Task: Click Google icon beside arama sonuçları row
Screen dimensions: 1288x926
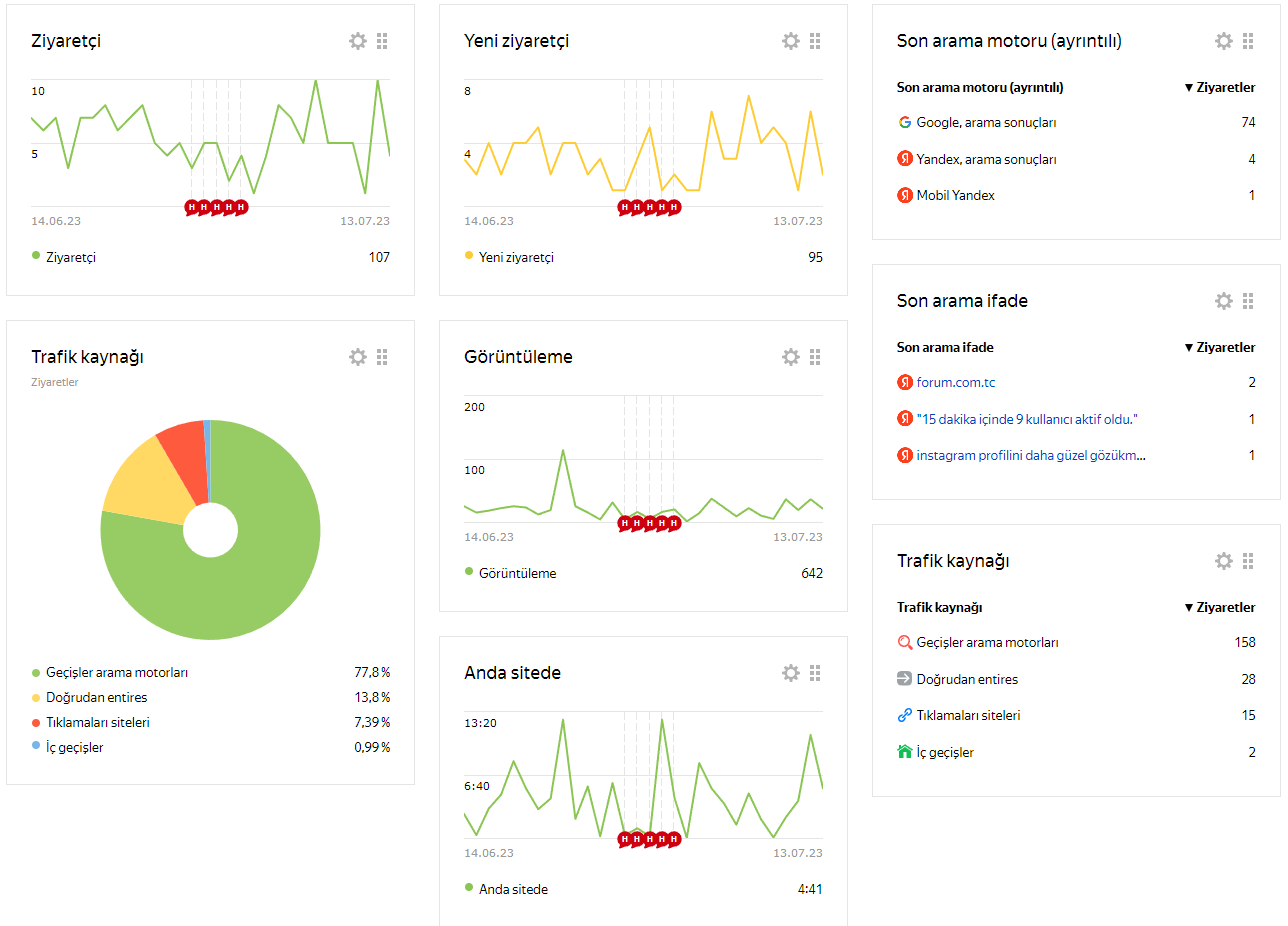Action: tap(905, 122)
